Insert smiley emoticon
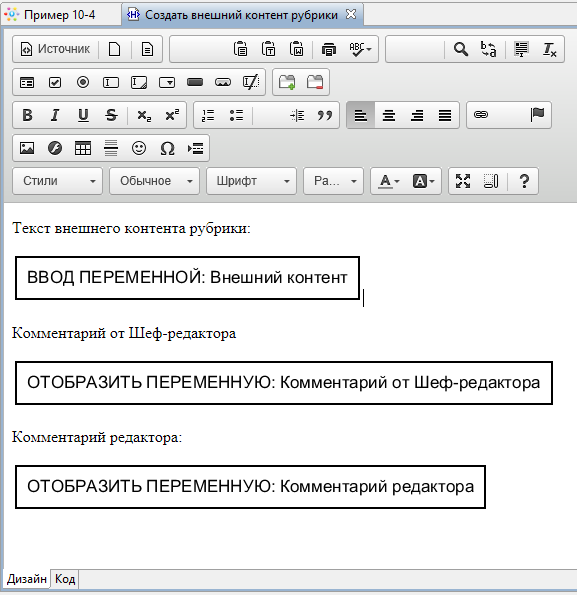The width and height of the screenshot is (577, 595). [139, 148]
